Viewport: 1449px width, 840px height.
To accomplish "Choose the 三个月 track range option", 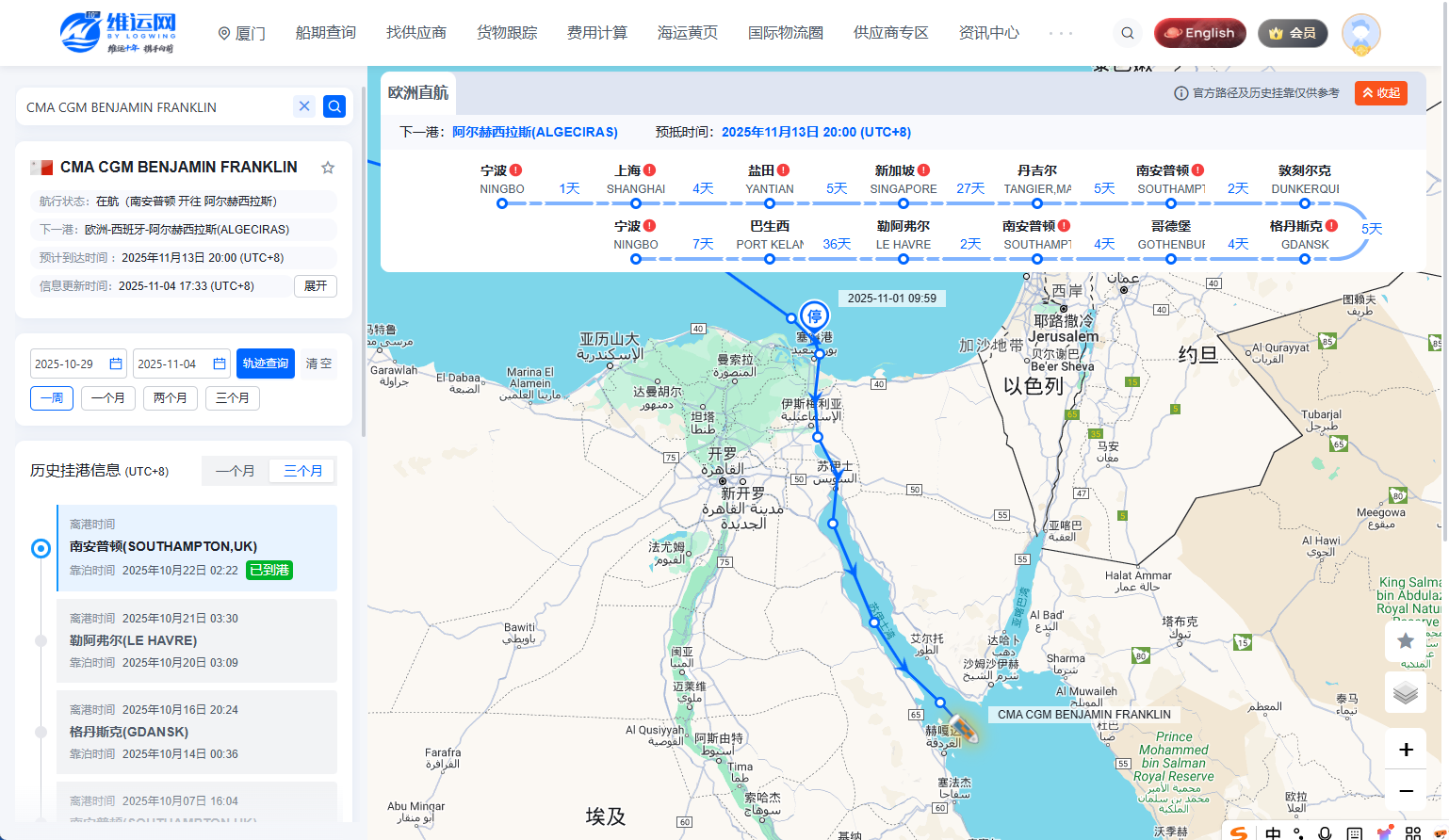I will [233, 398].
